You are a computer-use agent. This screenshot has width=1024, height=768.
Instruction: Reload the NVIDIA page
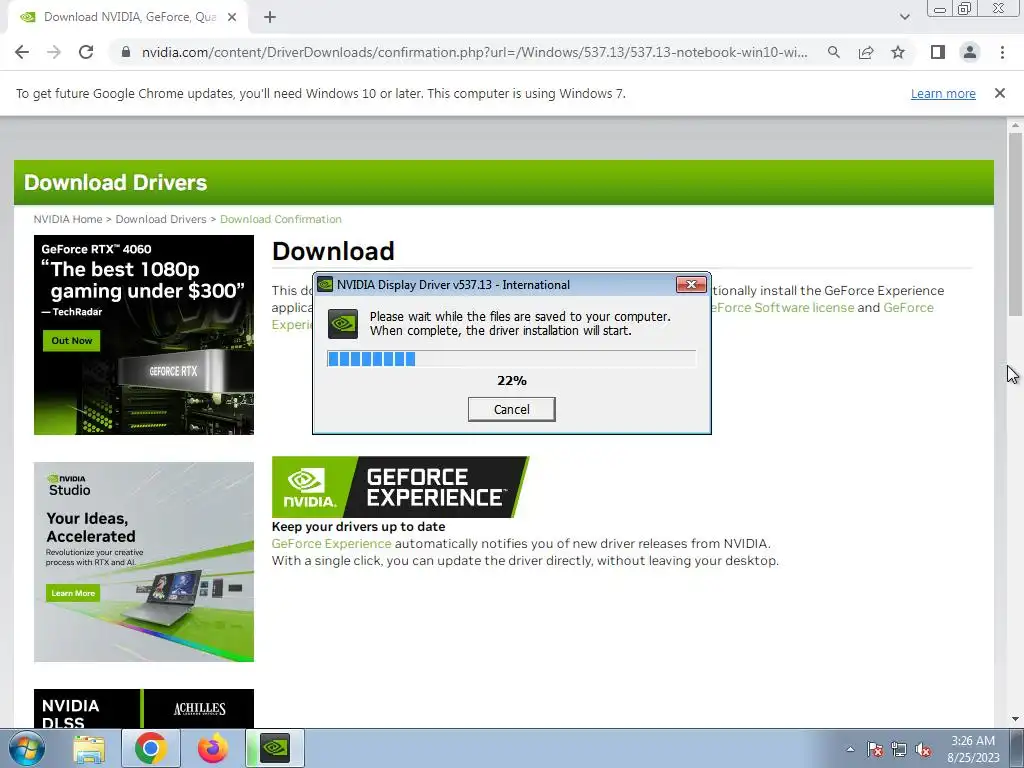(x=86, y=52)
